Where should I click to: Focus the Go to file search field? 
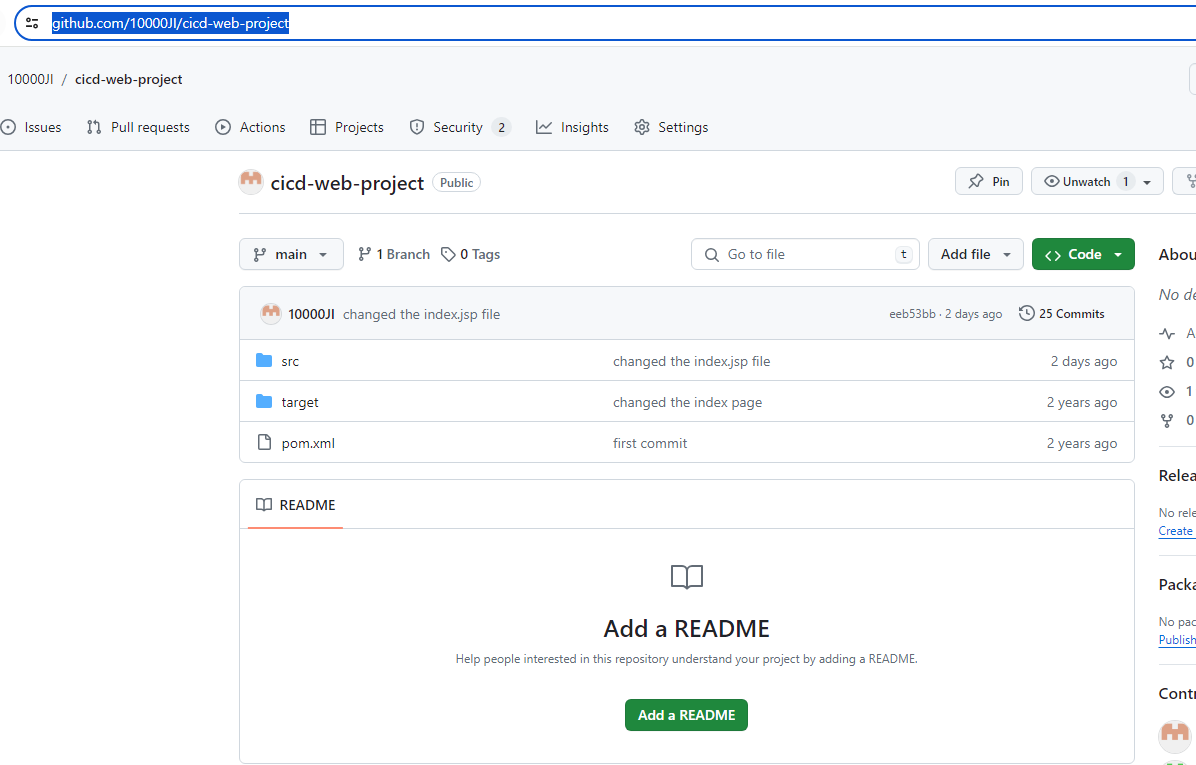(805, 254)
